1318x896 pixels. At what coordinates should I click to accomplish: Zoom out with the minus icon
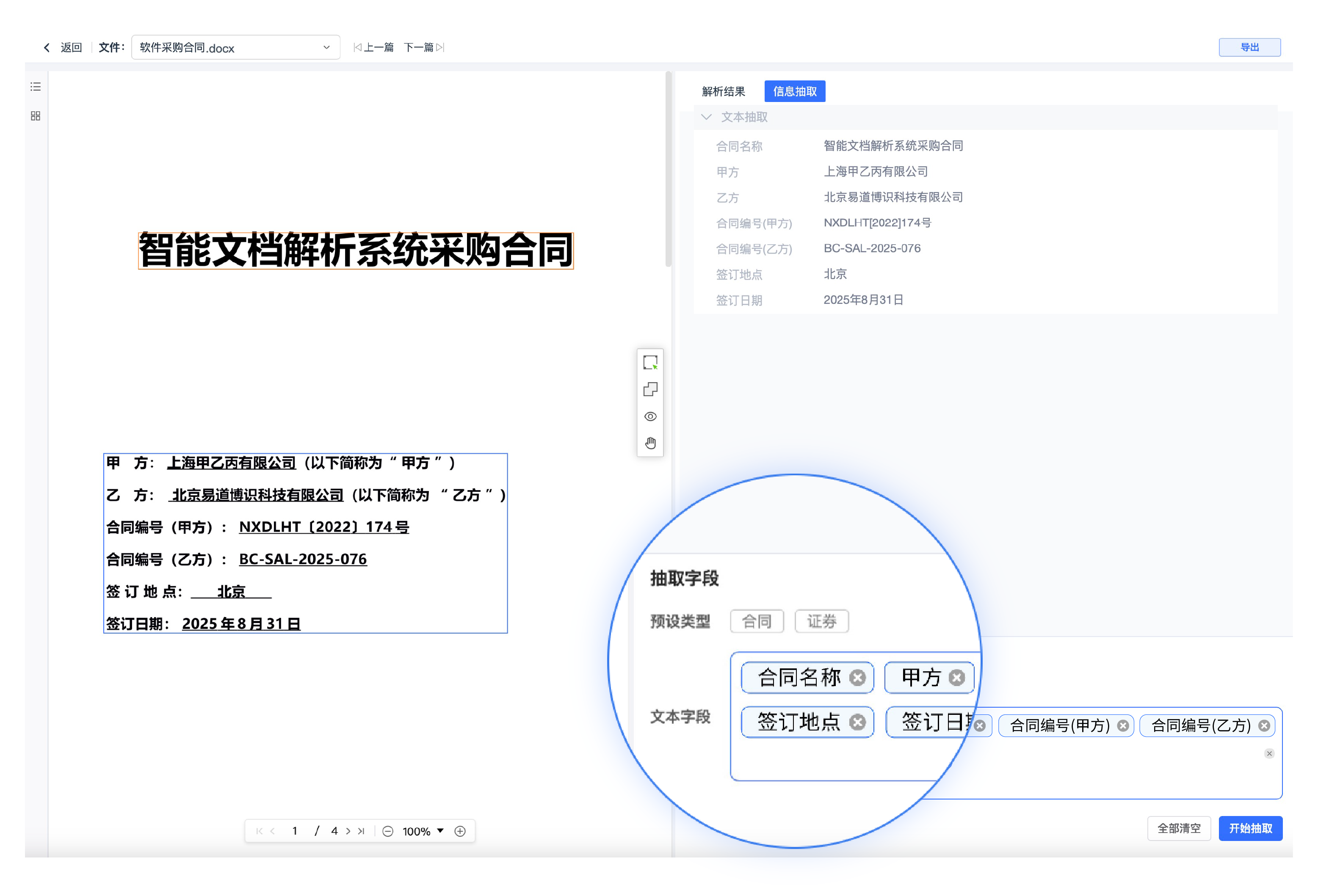click(388, 831)
